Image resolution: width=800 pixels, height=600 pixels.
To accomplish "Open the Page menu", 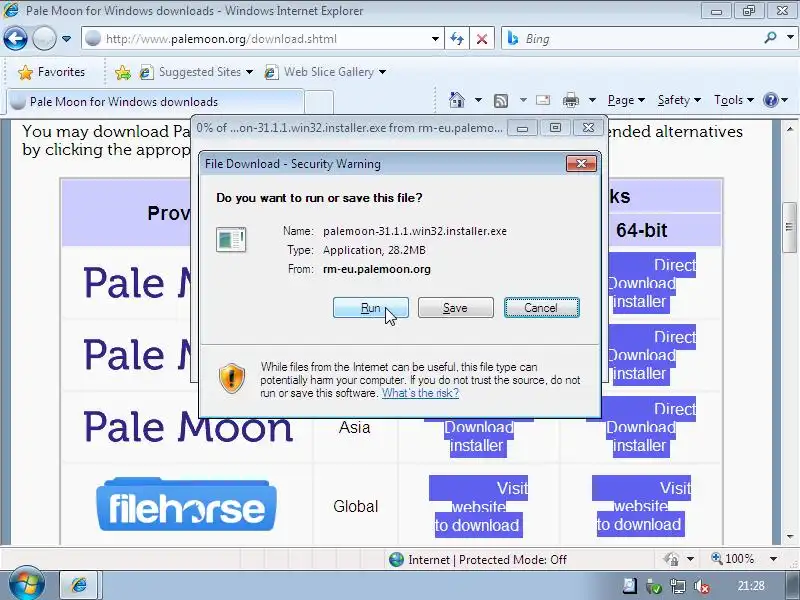I will tap(626, 100).
